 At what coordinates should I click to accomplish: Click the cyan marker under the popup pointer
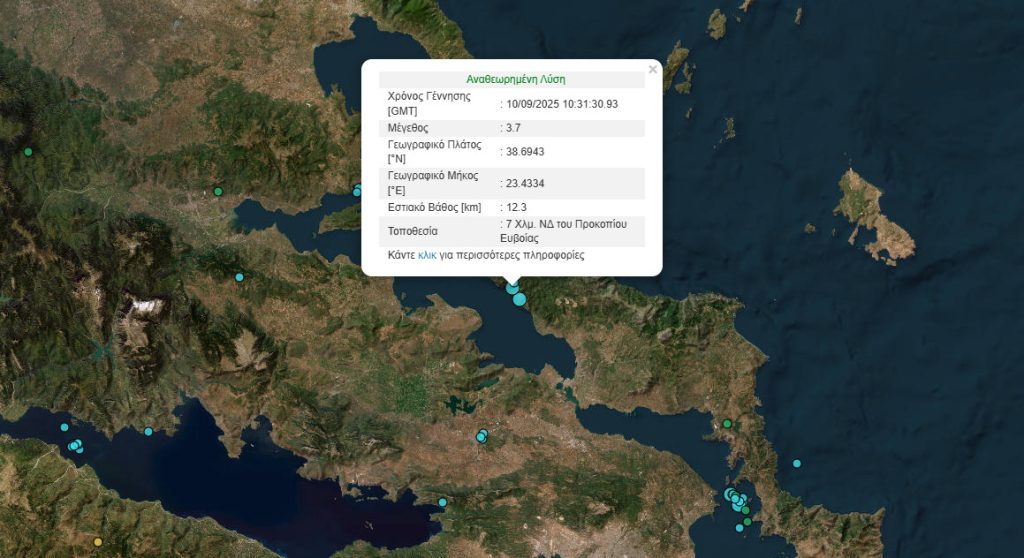(513, 289)
